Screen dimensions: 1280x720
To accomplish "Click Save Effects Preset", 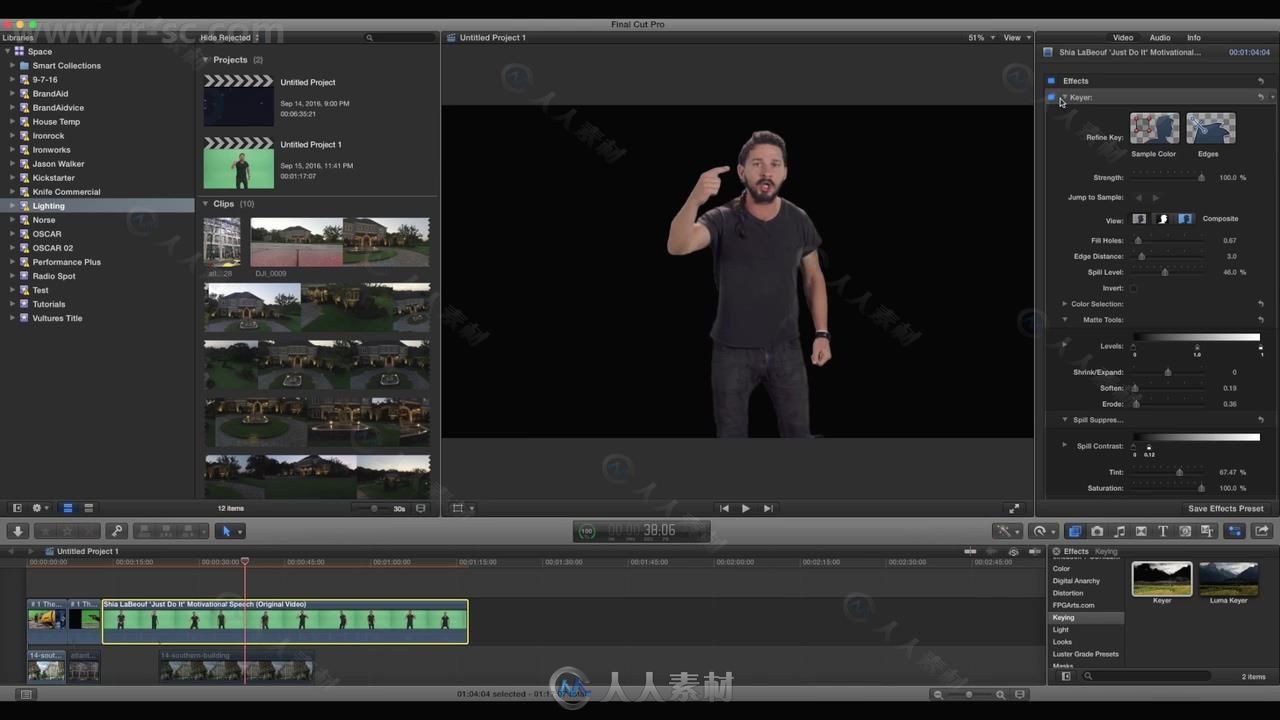I will click(1225, 509).
